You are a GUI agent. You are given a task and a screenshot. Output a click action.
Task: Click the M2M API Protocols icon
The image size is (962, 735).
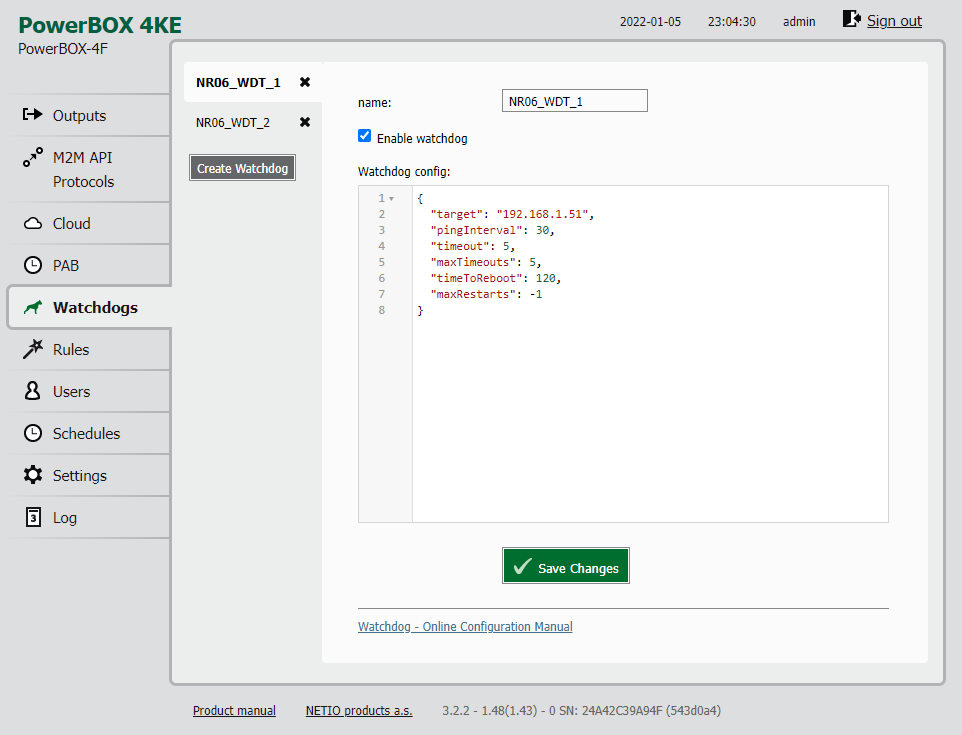[x=33, y=159]
